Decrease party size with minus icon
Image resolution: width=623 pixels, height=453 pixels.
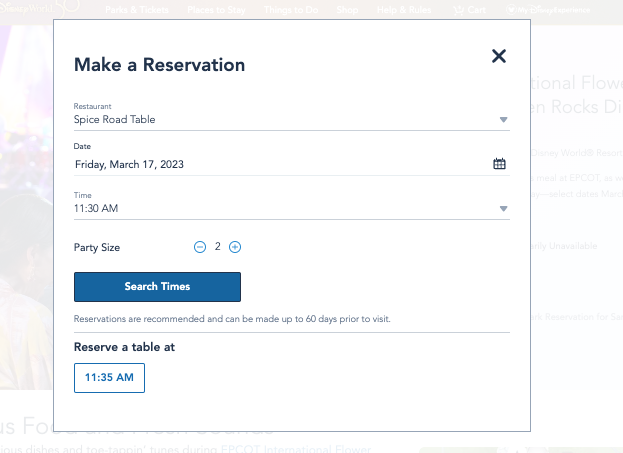click(x=200, y=246)
